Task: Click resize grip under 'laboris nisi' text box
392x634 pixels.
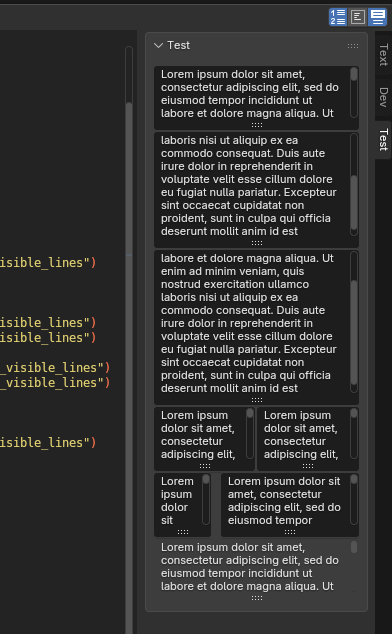Action: click(256, 243)
